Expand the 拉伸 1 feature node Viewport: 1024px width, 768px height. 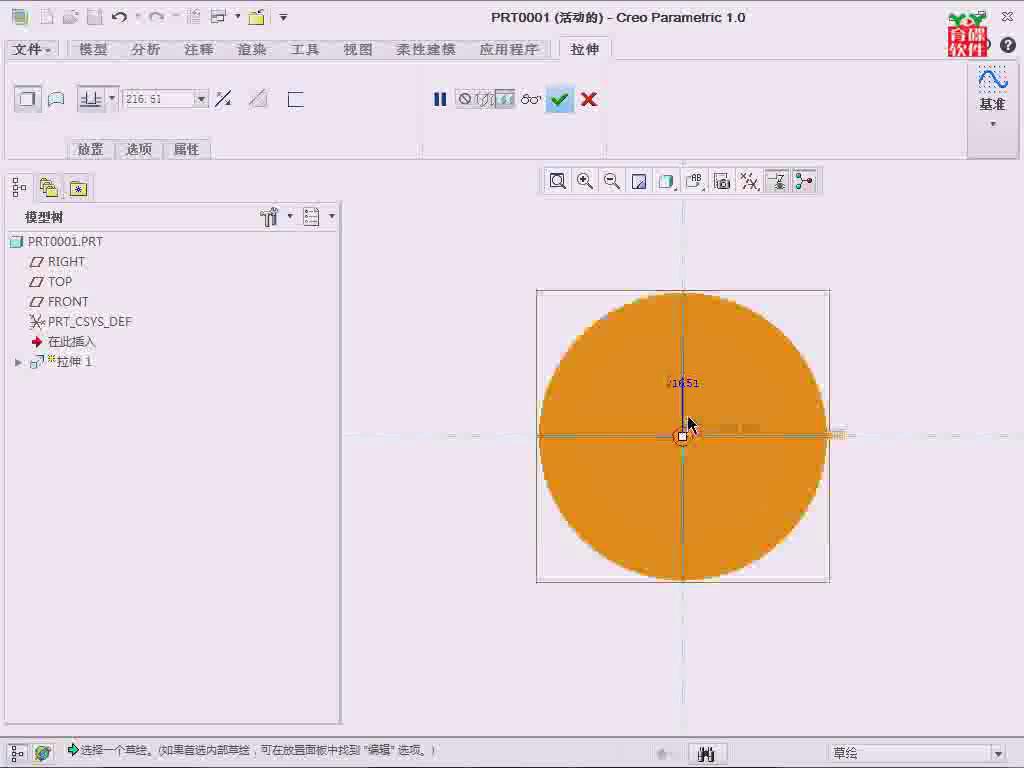18,362
